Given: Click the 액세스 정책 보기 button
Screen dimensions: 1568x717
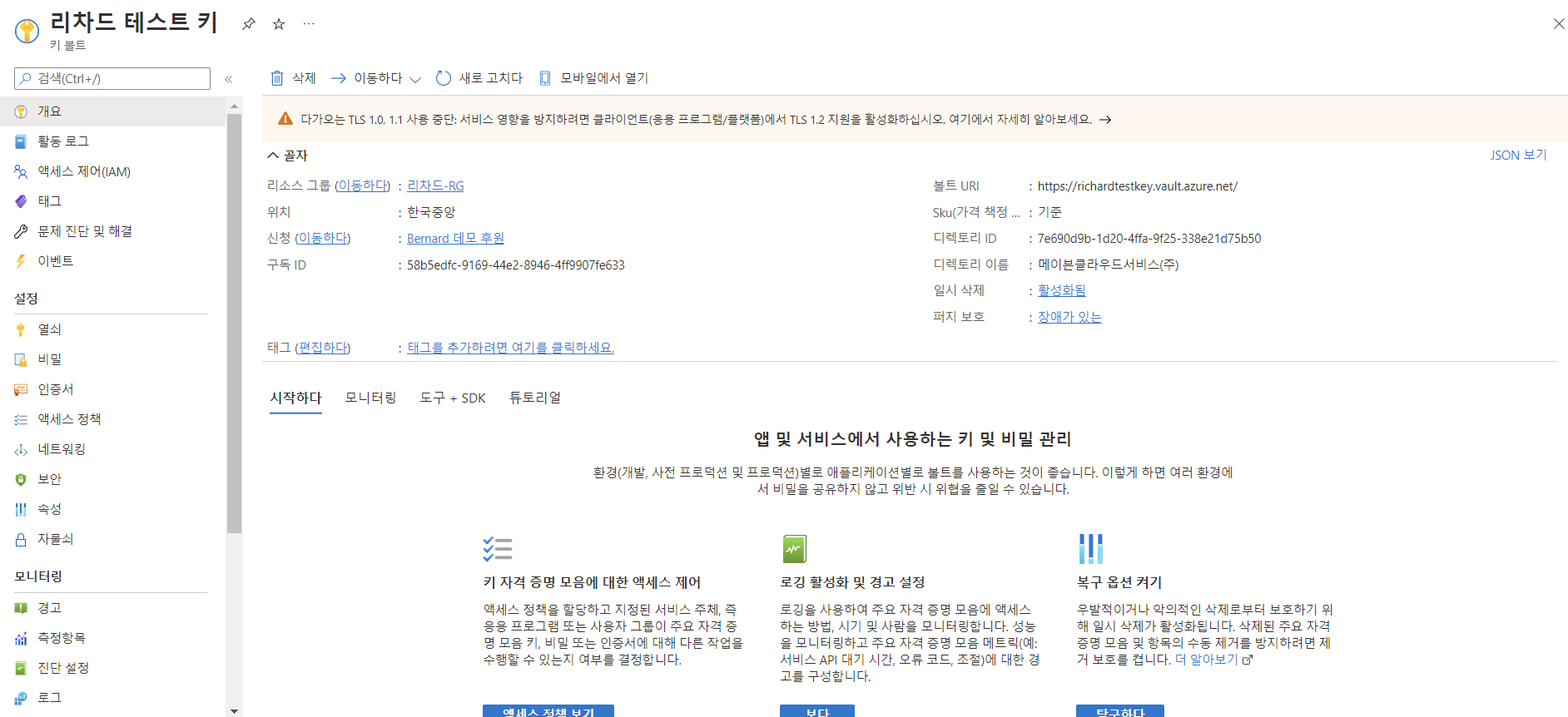Looking at the screenshot, I should pyautogui.click(x=548, y=711).
